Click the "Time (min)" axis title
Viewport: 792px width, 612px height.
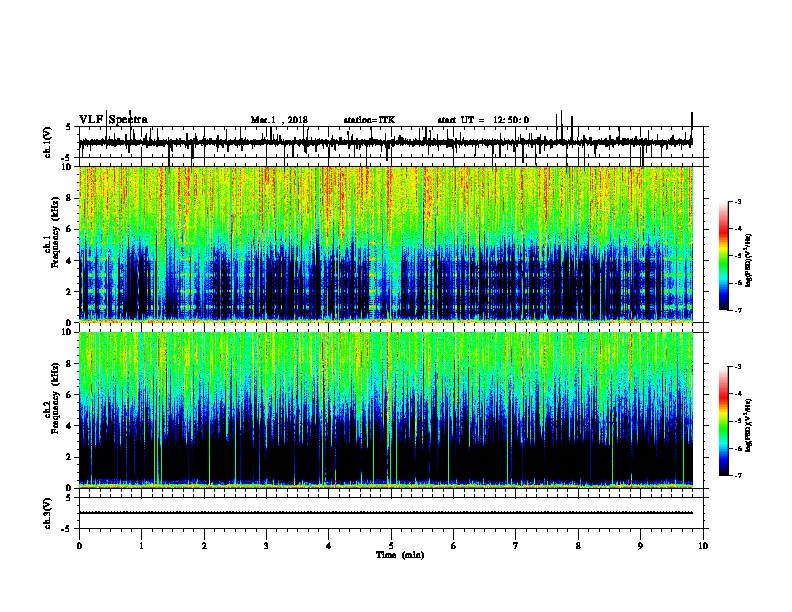click(x=400, y=555)
